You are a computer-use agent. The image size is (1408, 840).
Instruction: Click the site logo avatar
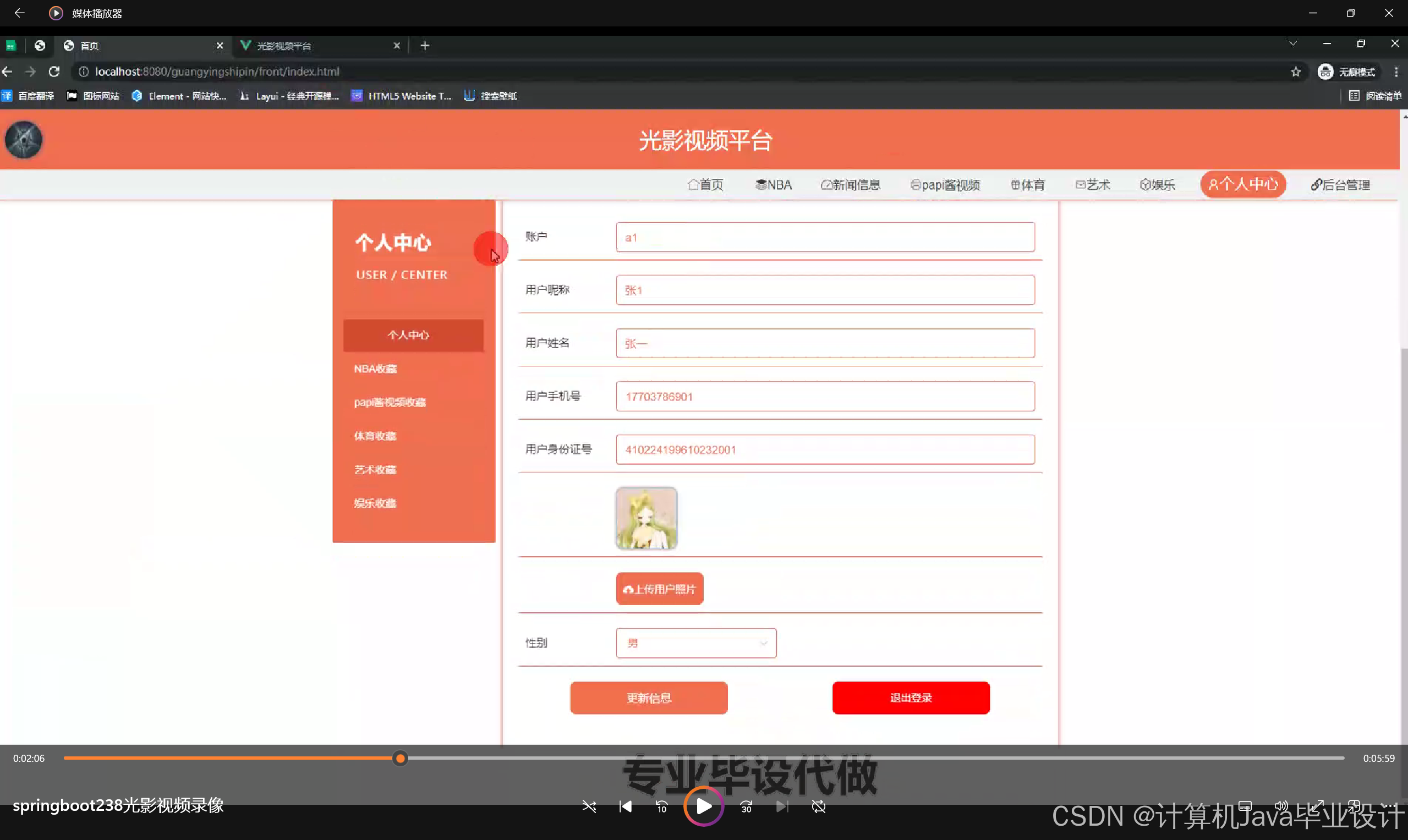(24, 140)
